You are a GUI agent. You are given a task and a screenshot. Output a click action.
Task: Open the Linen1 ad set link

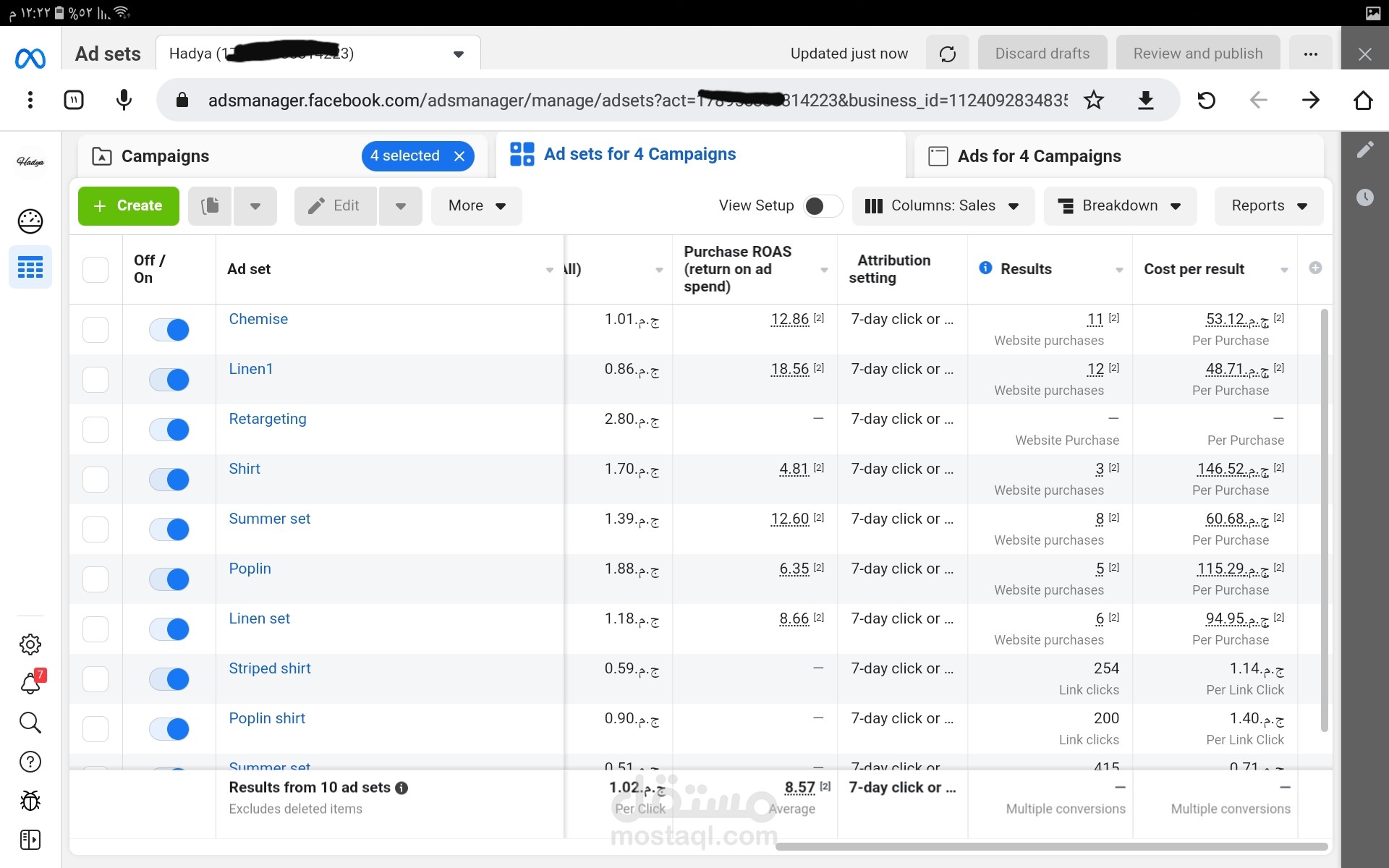251,369
